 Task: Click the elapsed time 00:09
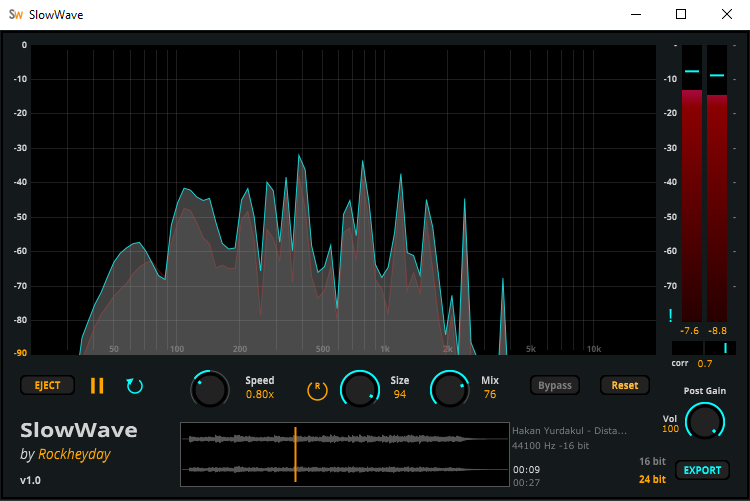[x=527, y=469]
